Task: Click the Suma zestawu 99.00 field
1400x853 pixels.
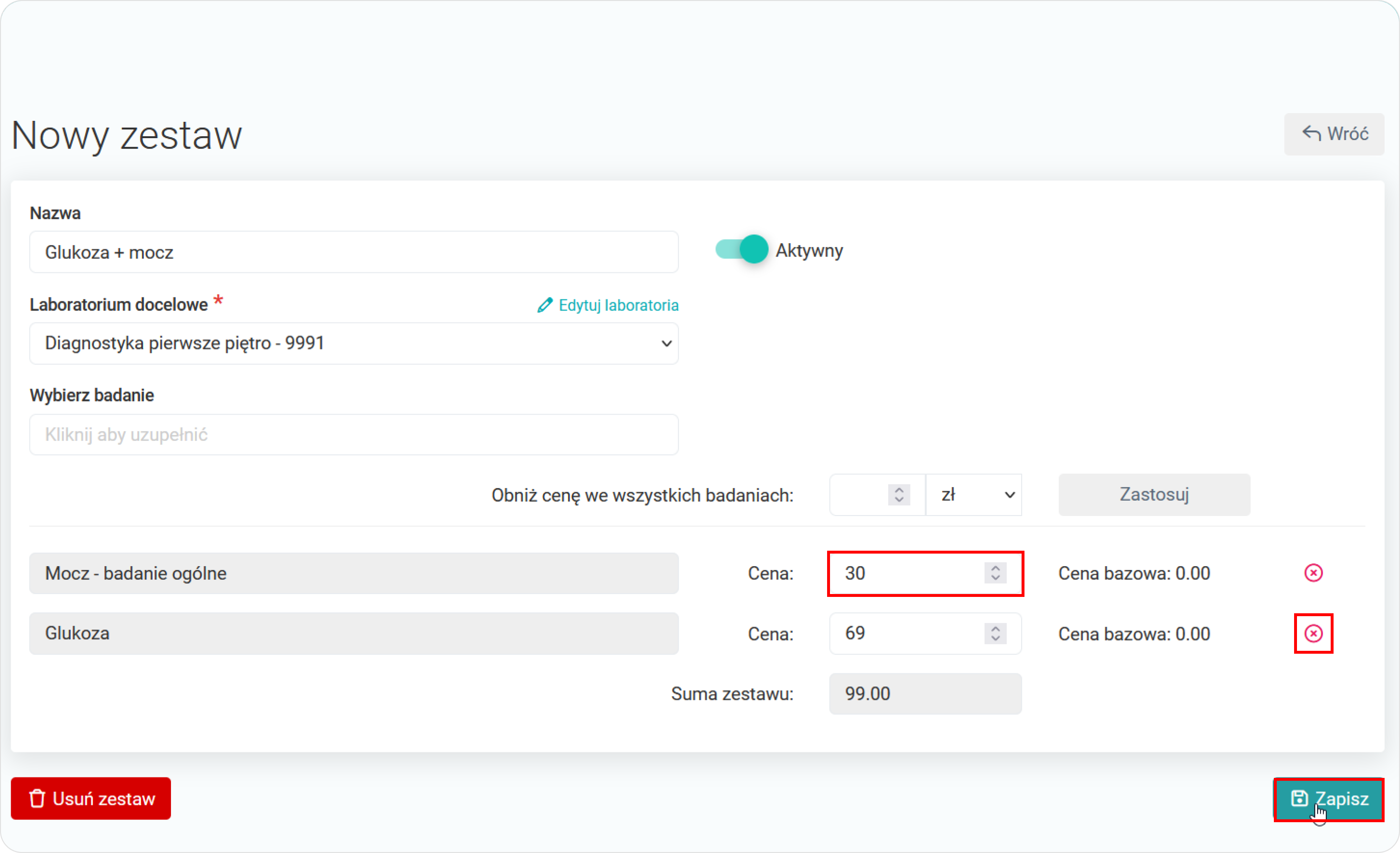Action: (x=926, y=694)
